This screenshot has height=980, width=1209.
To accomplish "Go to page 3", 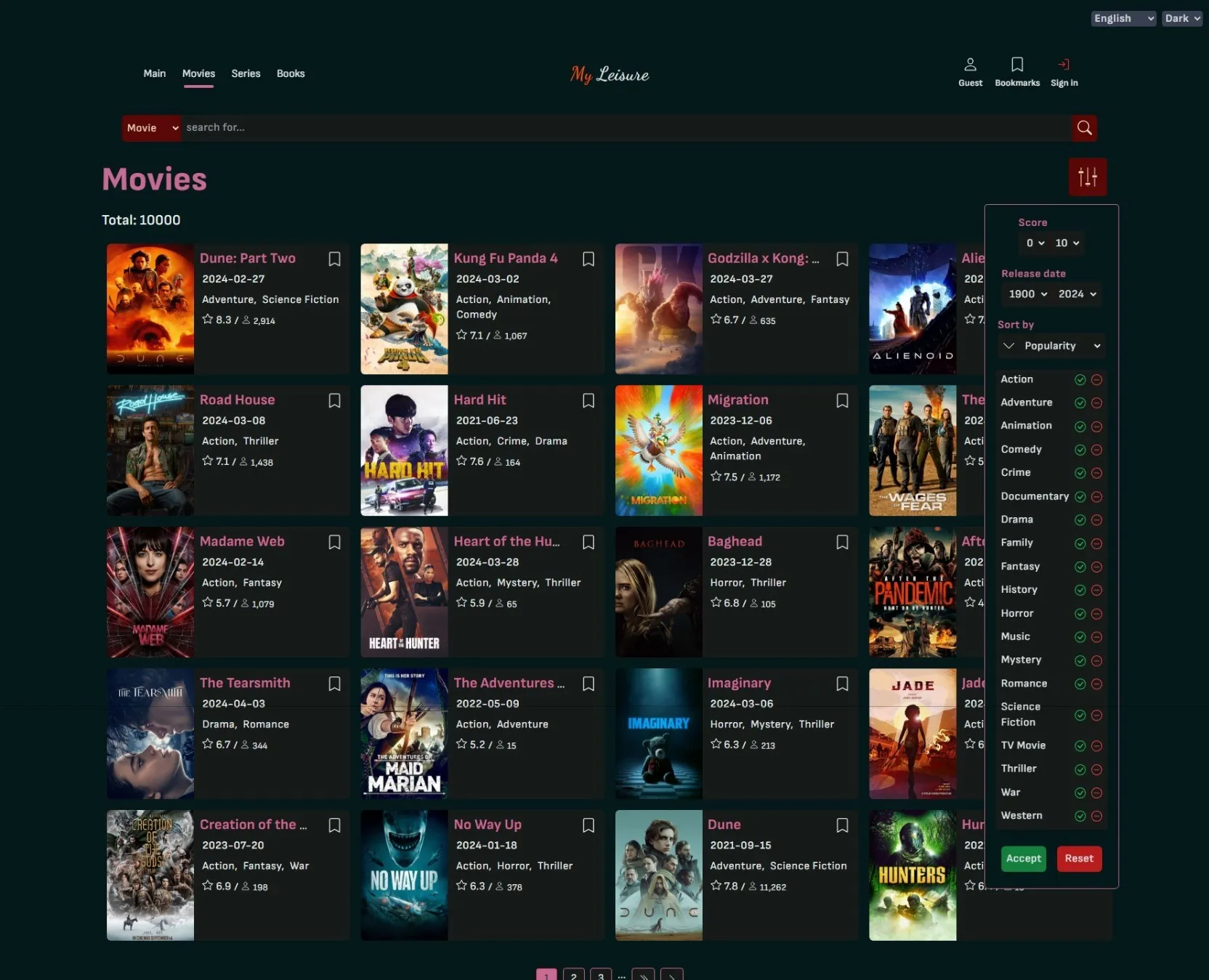I will pyautogui.click(x=601, y=976).
